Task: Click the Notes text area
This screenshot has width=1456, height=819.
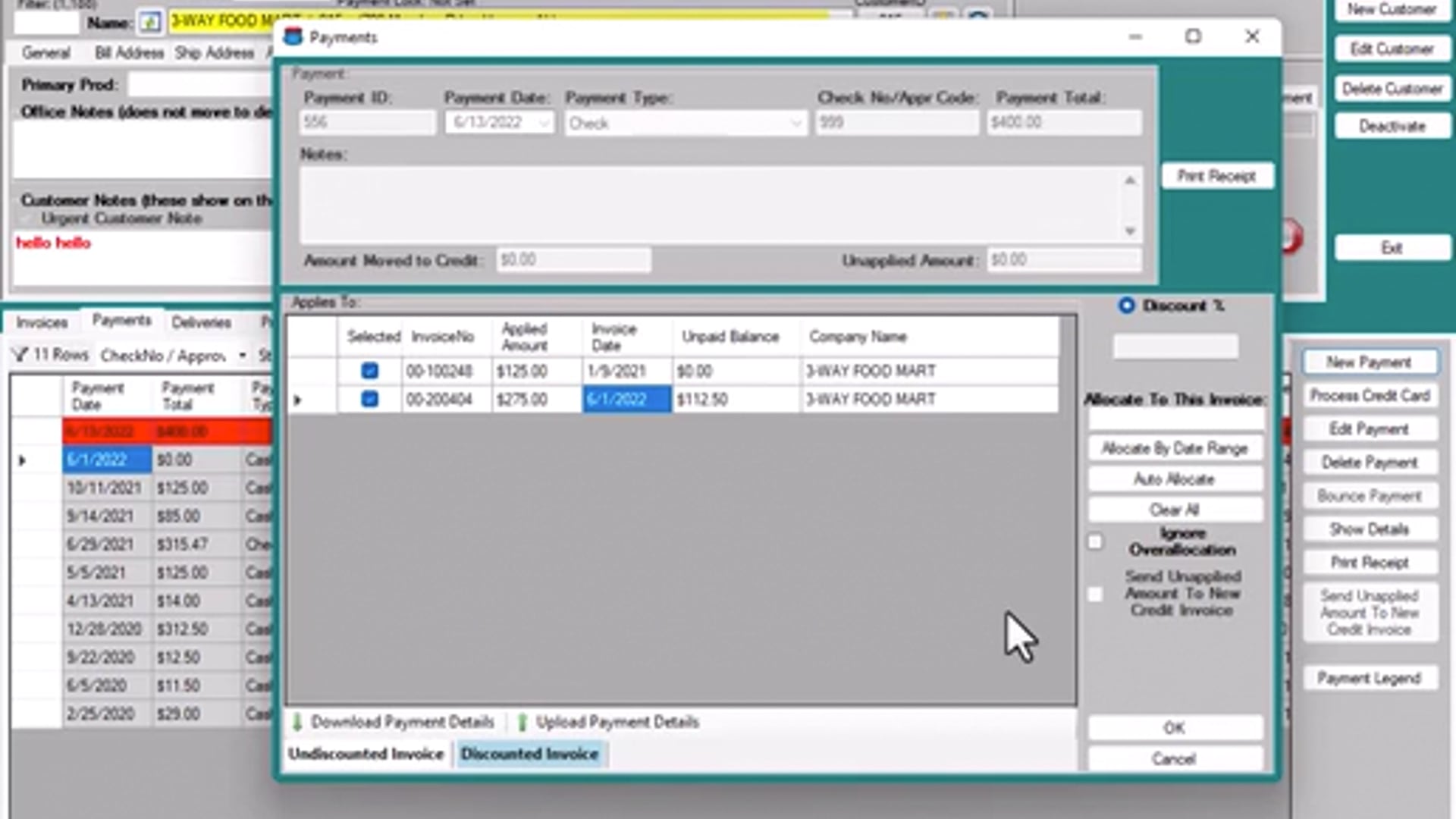Action: [711, 205]
